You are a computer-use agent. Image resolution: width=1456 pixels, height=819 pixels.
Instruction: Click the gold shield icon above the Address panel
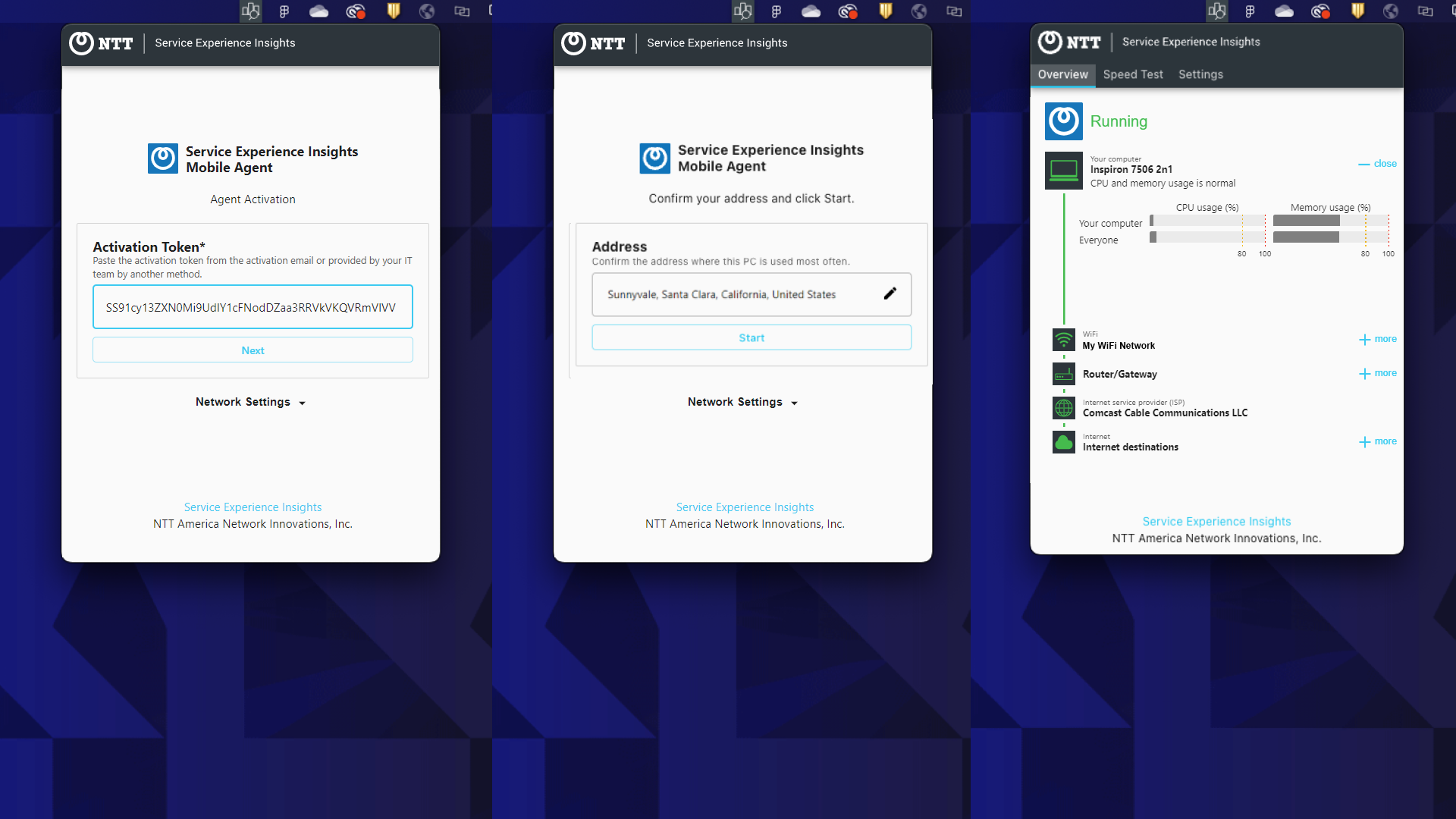pyautogui.click(x=886, y=11)
